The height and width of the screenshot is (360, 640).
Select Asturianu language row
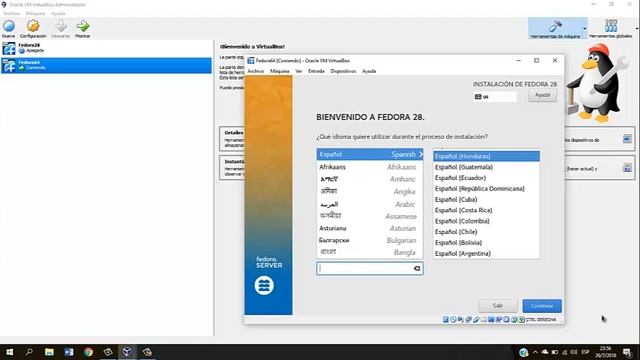[x=370, y=228]
